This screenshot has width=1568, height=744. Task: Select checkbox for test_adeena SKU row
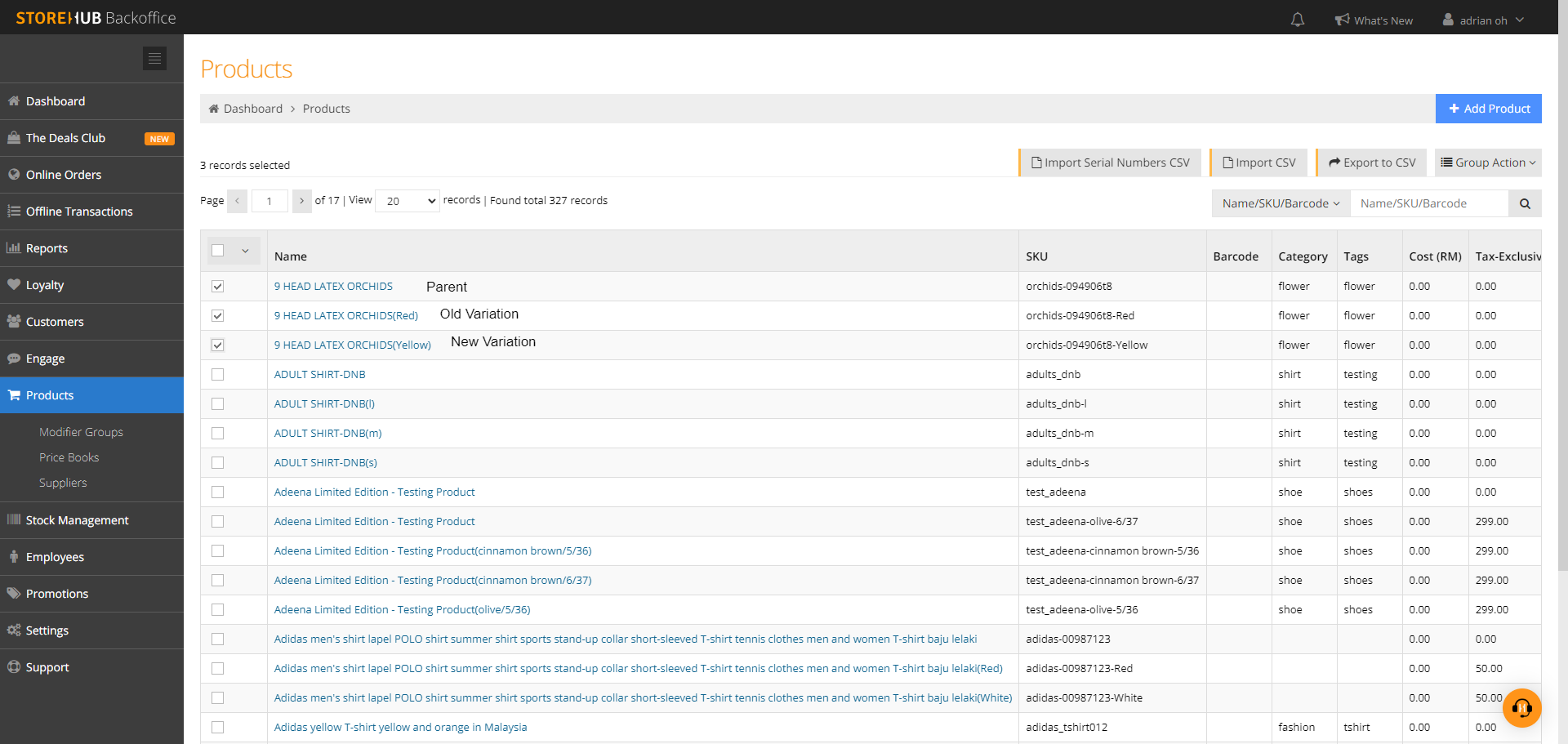point(218,492)
